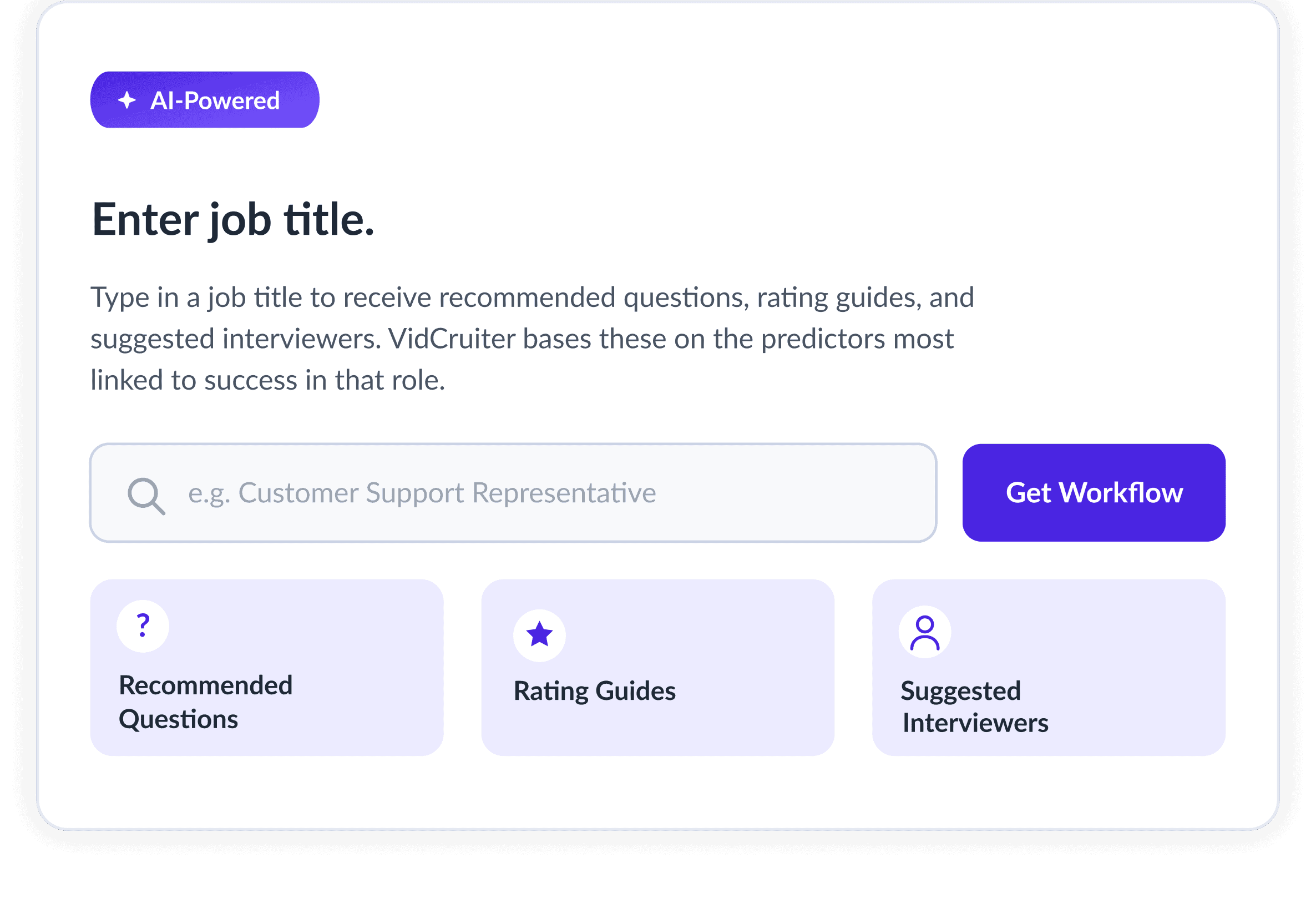Select the AI-Powered badge

[204, 100]
